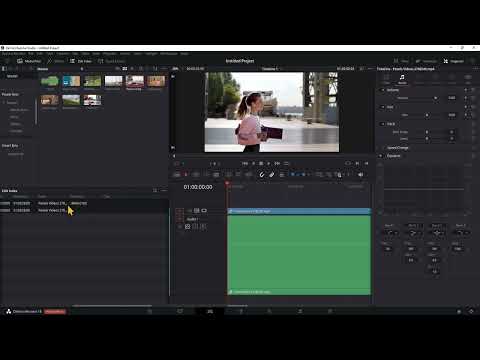Click the blue flag button in toolbar
This screenshot has width=480, height=360.
tap(293, 174)
